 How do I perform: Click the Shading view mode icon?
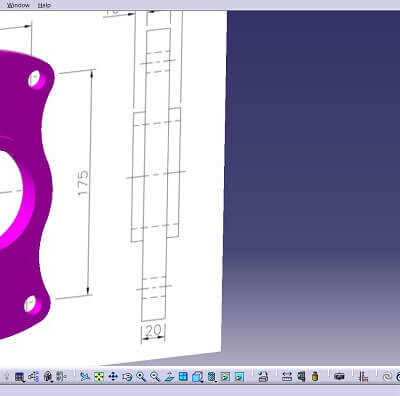(x=212, y=377)
